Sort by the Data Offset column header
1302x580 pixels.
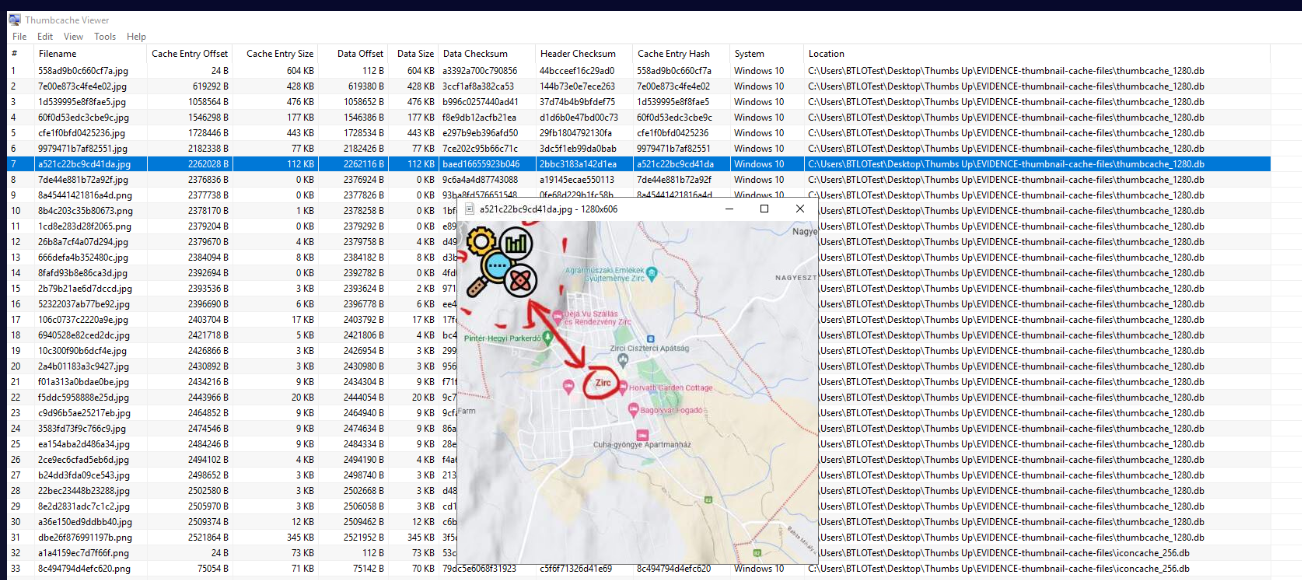point(354,54)
